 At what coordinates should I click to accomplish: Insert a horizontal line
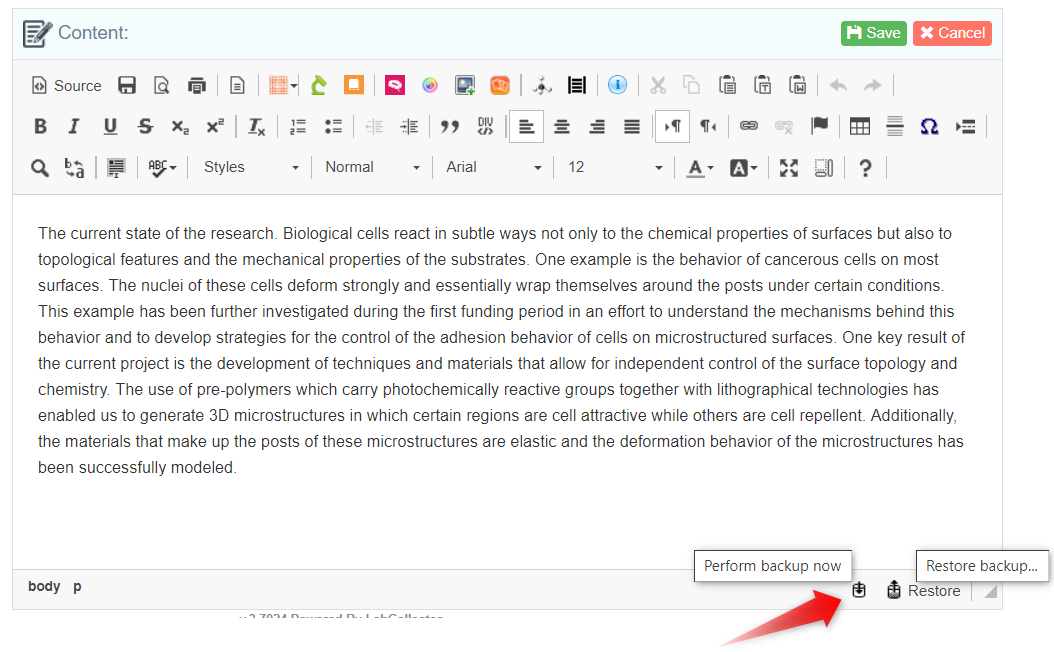coord(895,126)
